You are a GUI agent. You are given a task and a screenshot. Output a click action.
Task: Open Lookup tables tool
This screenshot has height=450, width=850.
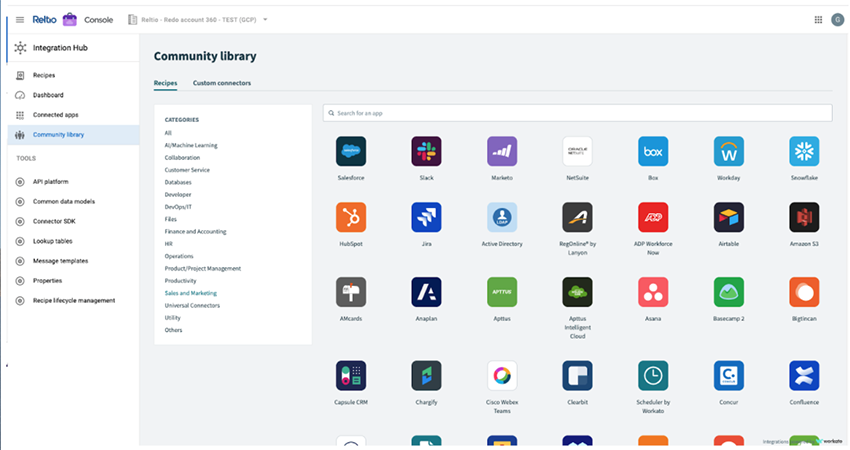[73, 241]
